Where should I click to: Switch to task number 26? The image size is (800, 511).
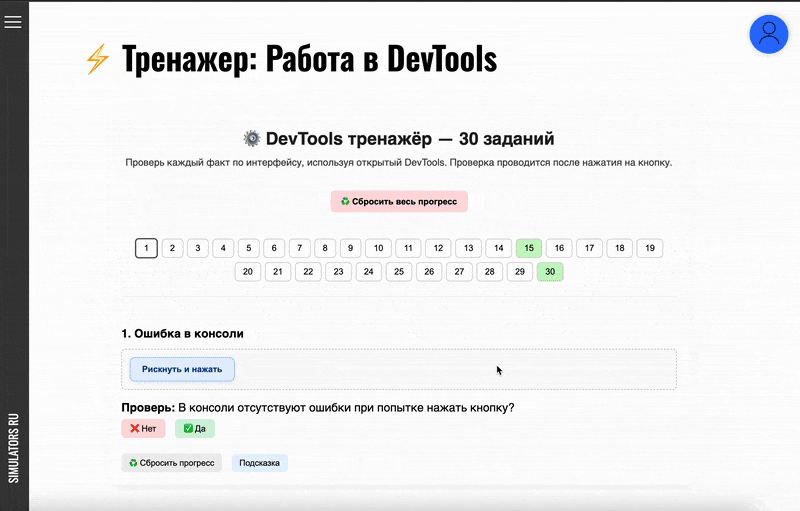pyautogui.click(x=429, y=272)
